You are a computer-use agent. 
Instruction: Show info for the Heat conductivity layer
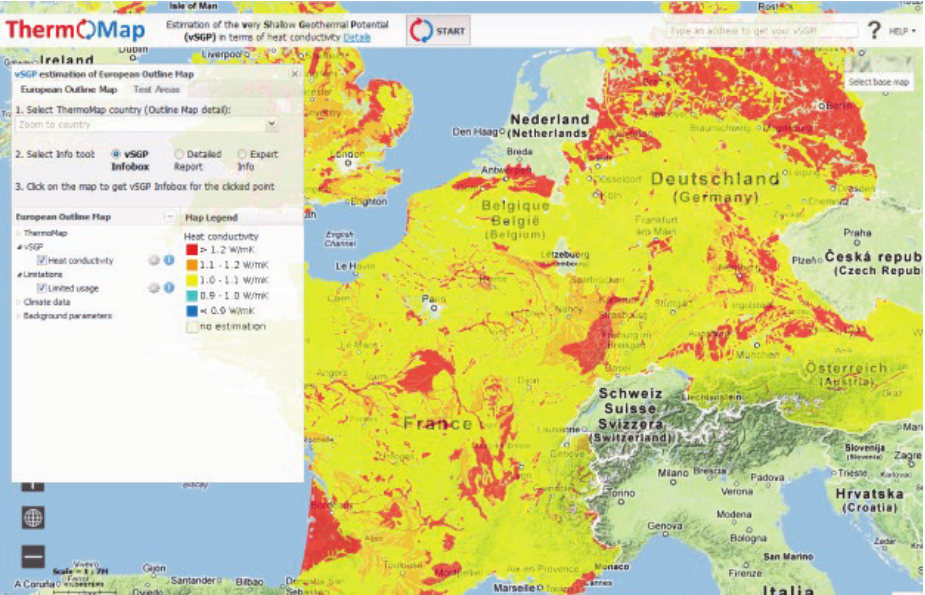tap(169, 261)
